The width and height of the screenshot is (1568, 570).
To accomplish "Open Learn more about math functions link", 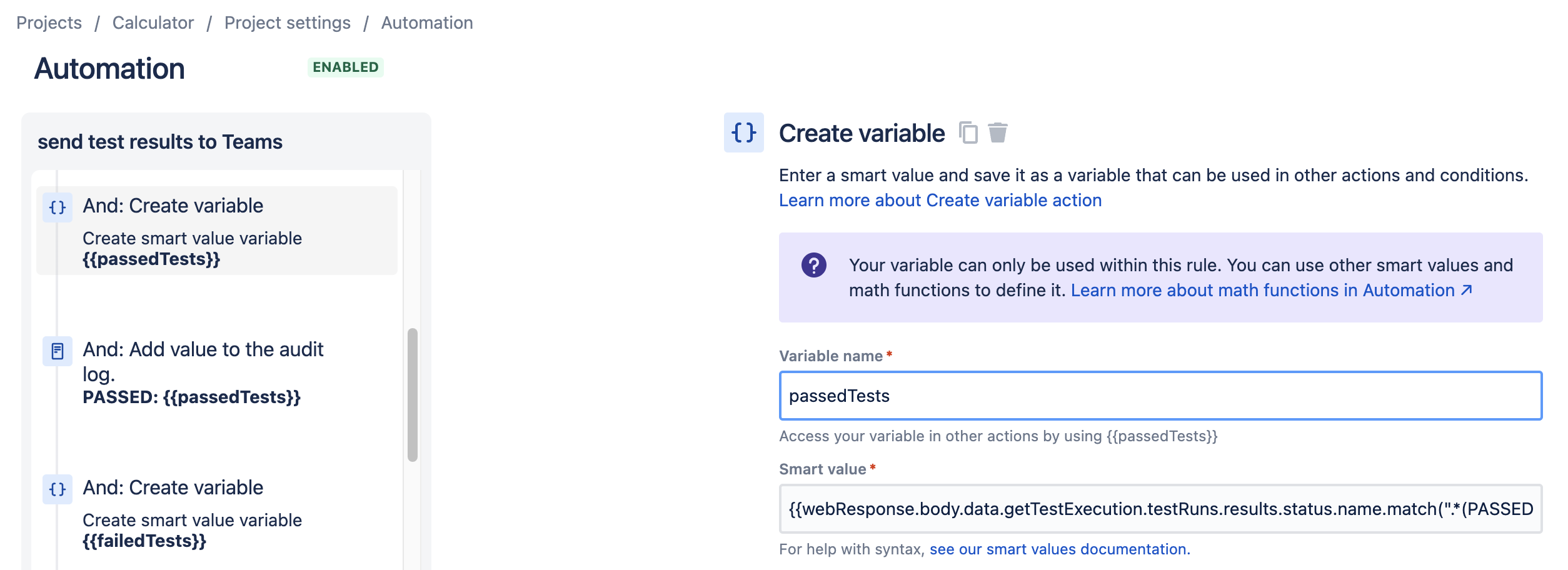I will [1263, 290].
